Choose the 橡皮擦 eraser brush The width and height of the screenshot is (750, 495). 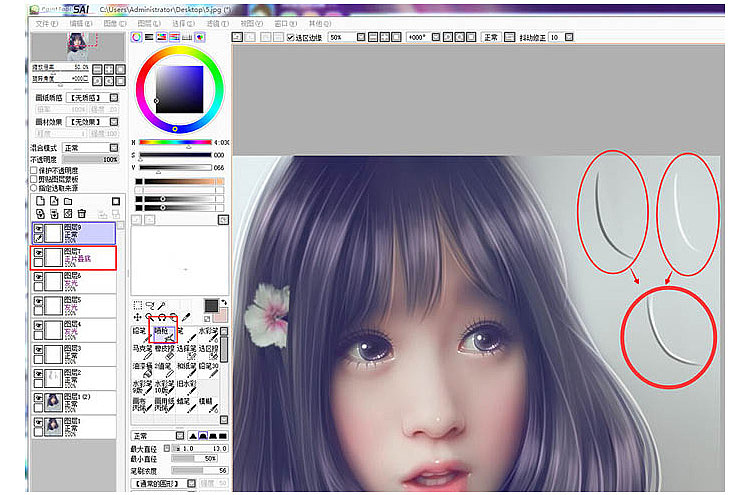point(164,352)
